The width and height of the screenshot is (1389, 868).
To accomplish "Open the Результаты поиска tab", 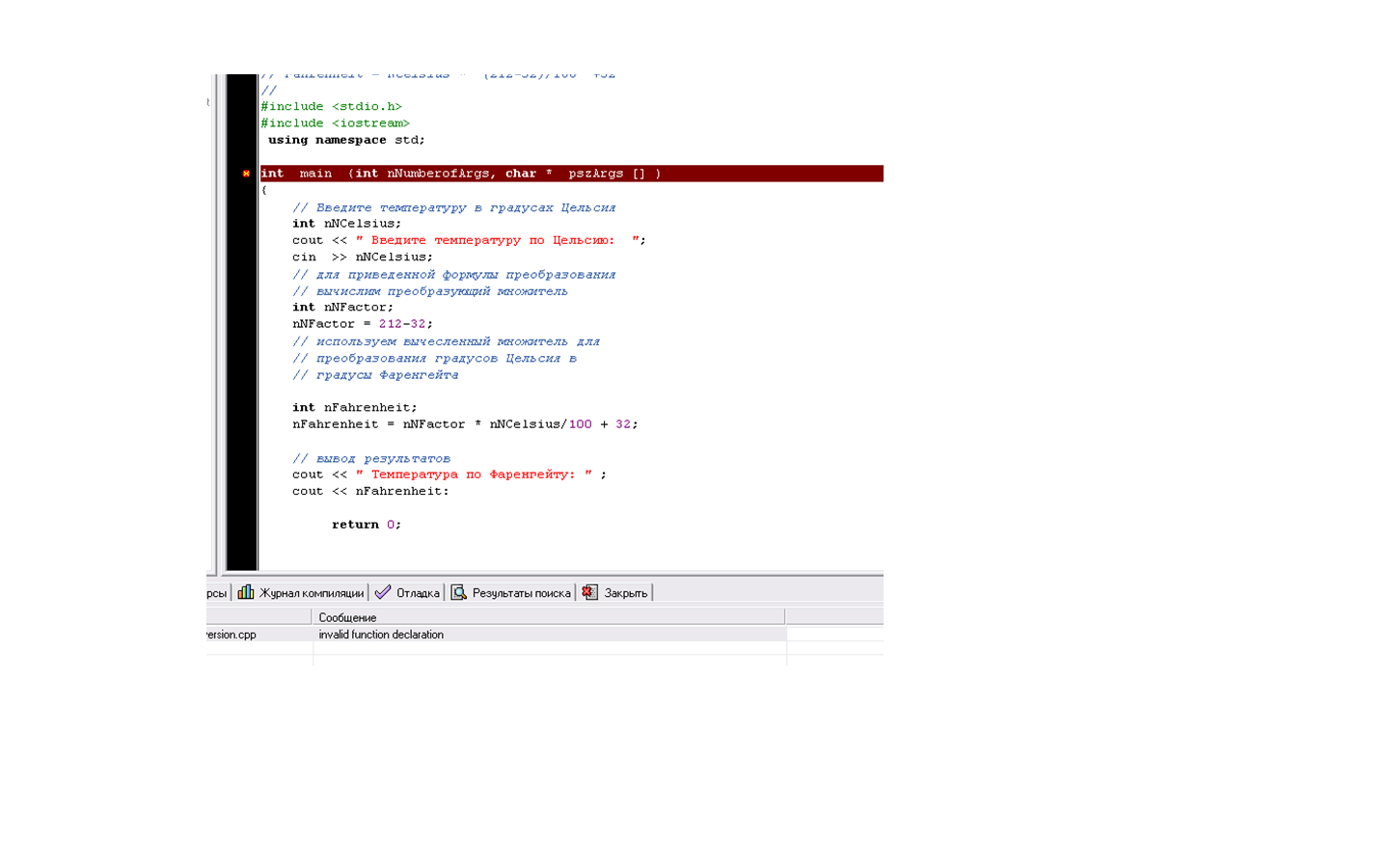I will coord(510,592).
